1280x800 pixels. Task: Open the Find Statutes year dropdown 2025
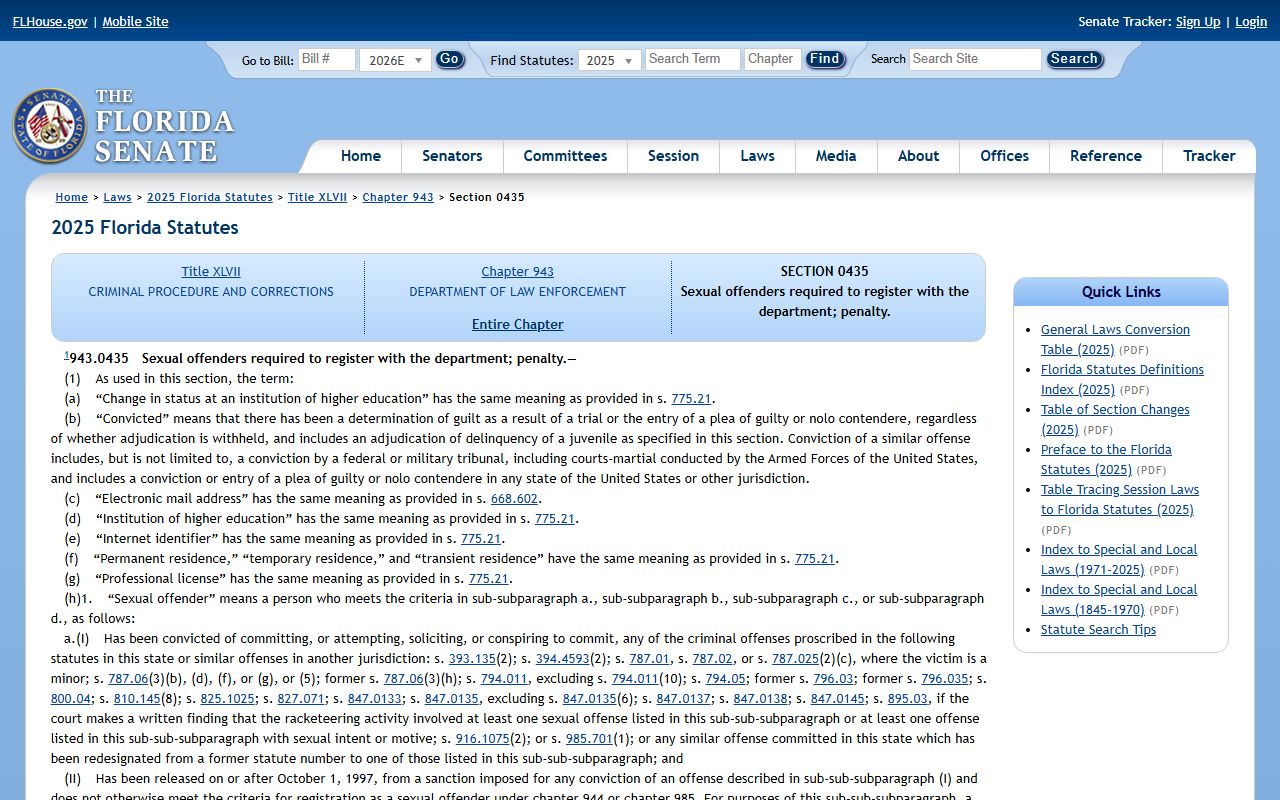(611, 60)
